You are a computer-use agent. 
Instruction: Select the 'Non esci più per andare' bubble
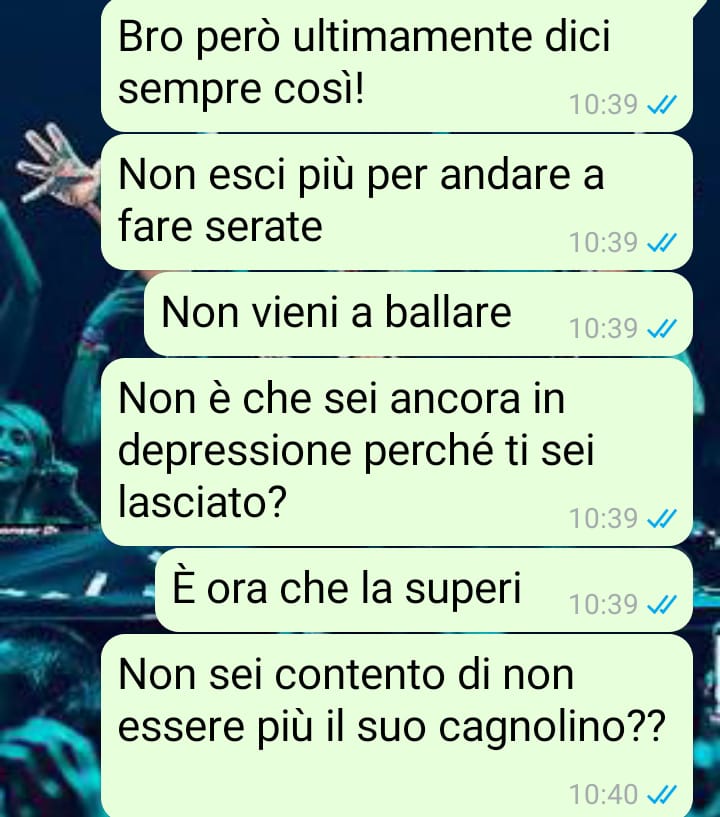[396, 202]
